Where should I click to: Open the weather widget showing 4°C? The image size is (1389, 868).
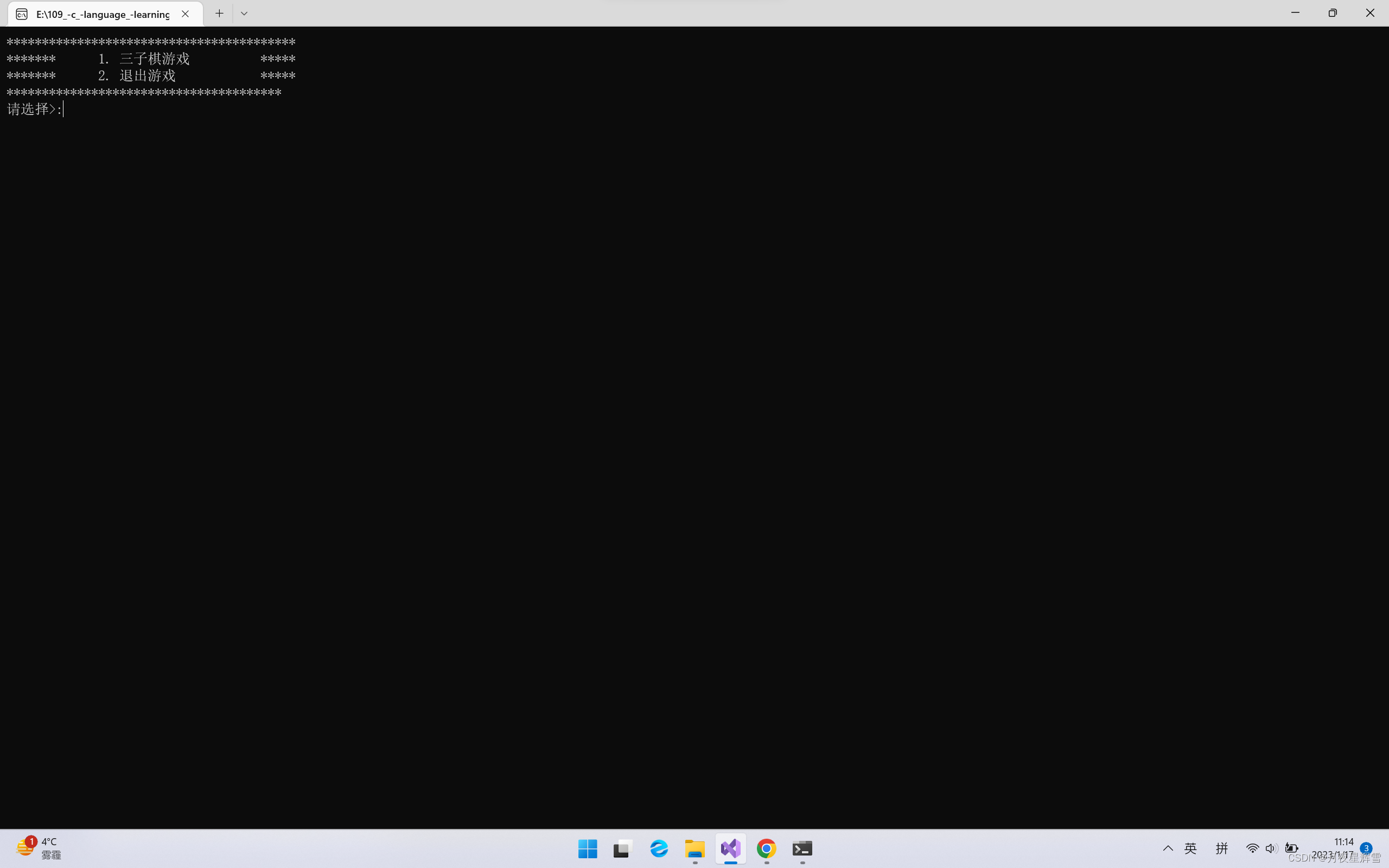39,848
